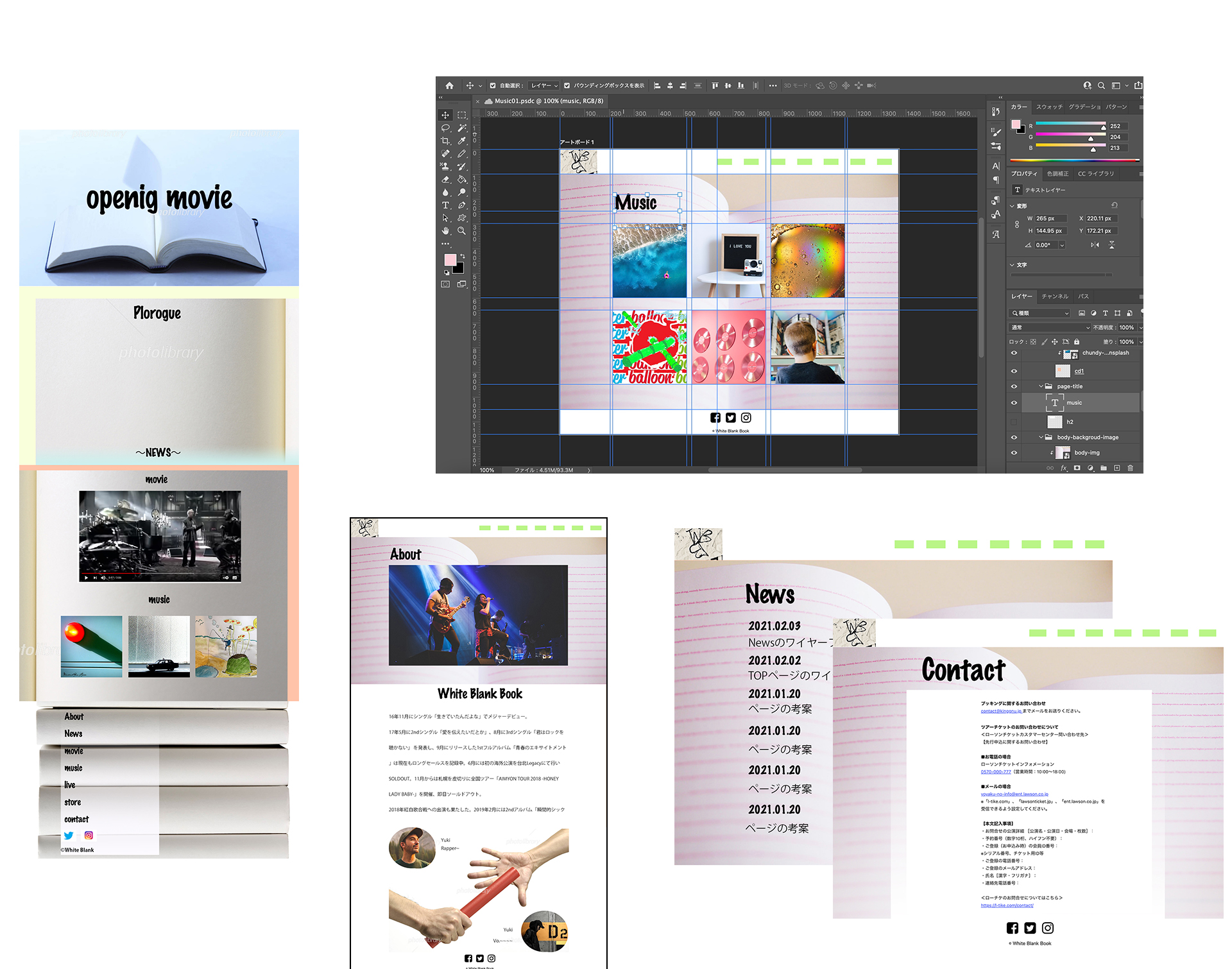Click the share icon at top right
1232x969 pixels.
pyautogui.click(x=1138, y=85)
